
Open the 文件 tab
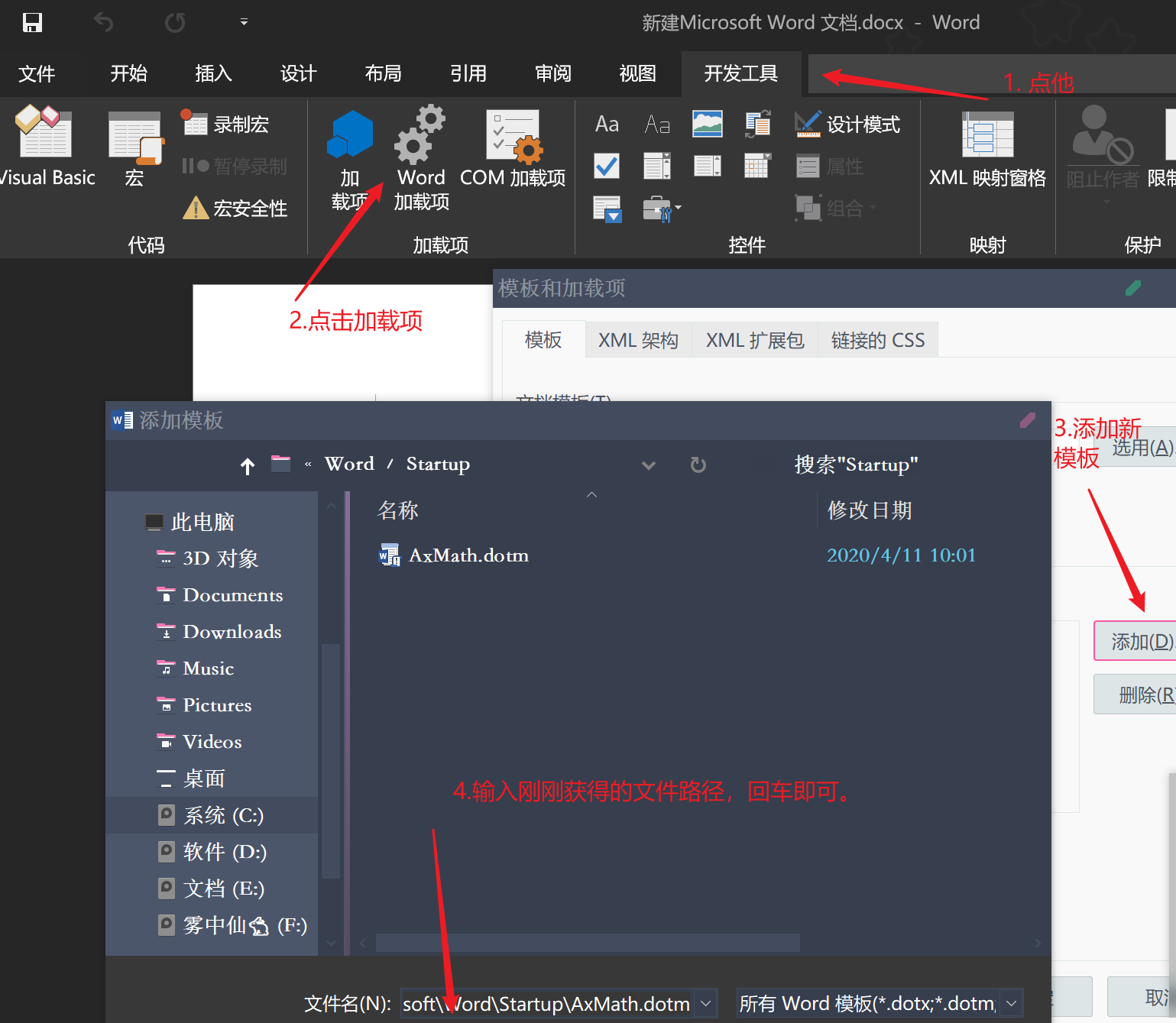37,73
